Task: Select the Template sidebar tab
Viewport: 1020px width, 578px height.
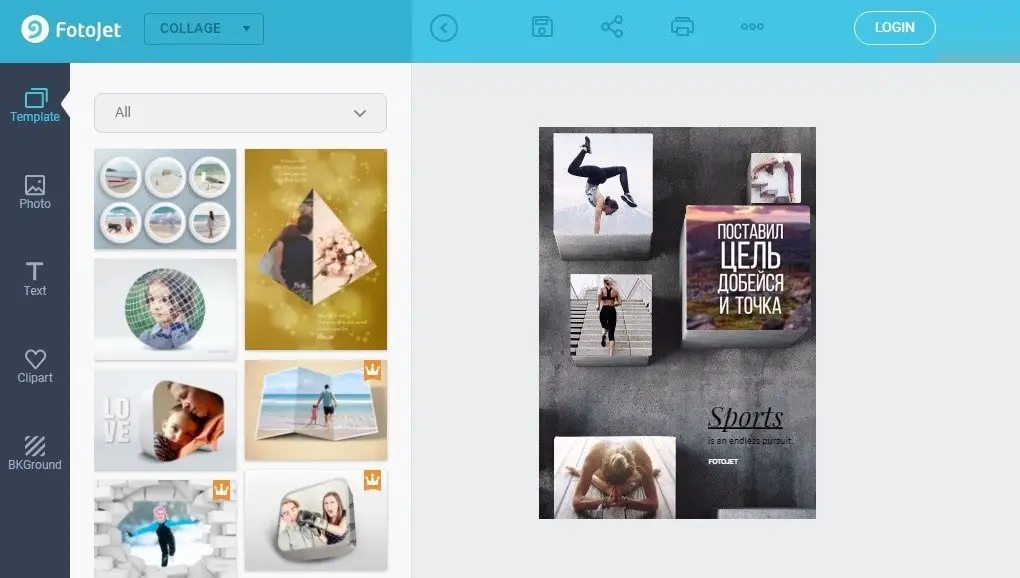Action: point(35,105)
